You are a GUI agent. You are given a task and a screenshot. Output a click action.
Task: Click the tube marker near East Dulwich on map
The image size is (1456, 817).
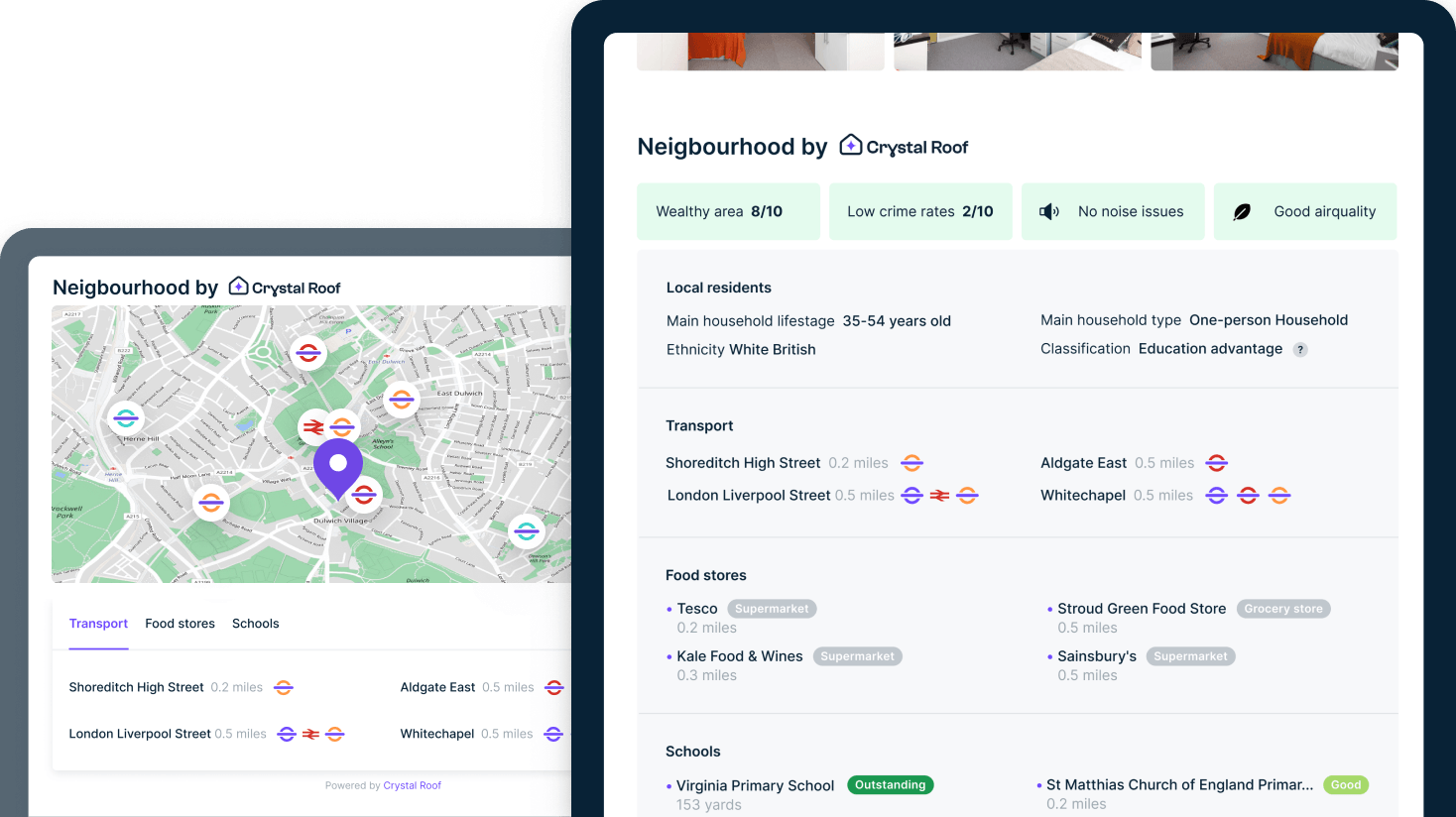[x=401, y=400]
